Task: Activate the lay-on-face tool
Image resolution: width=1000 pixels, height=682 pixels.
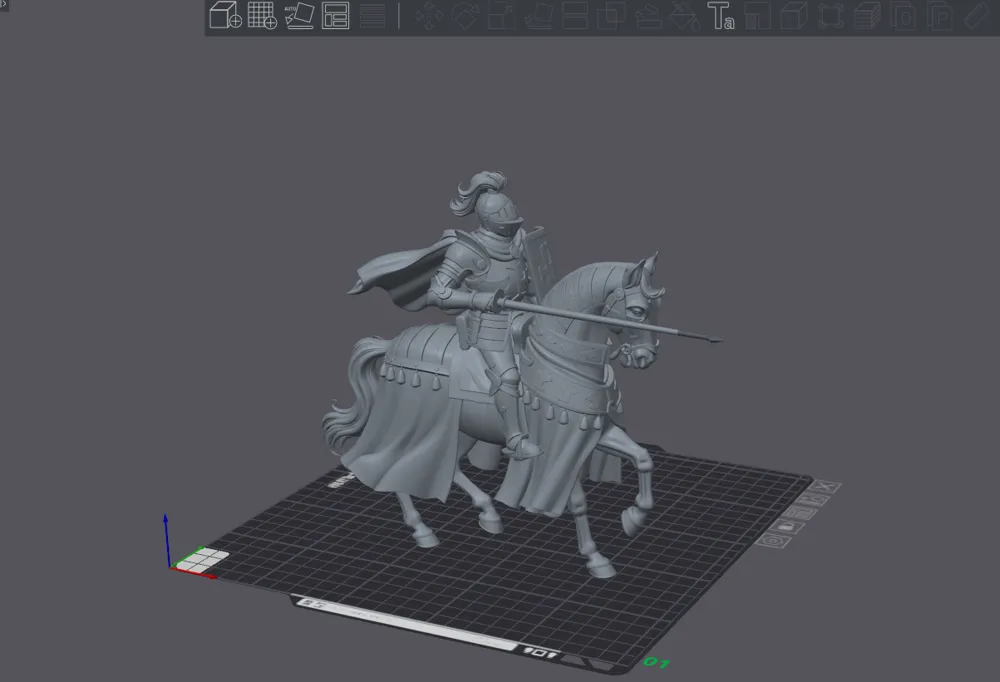Action: click(538, 17)
